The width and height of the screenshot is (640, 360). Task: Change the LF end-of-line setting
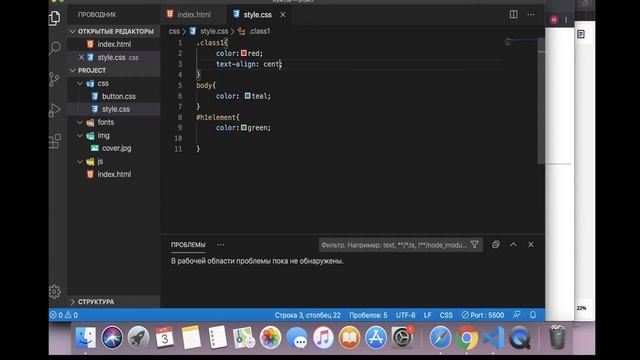pos(427,315)
